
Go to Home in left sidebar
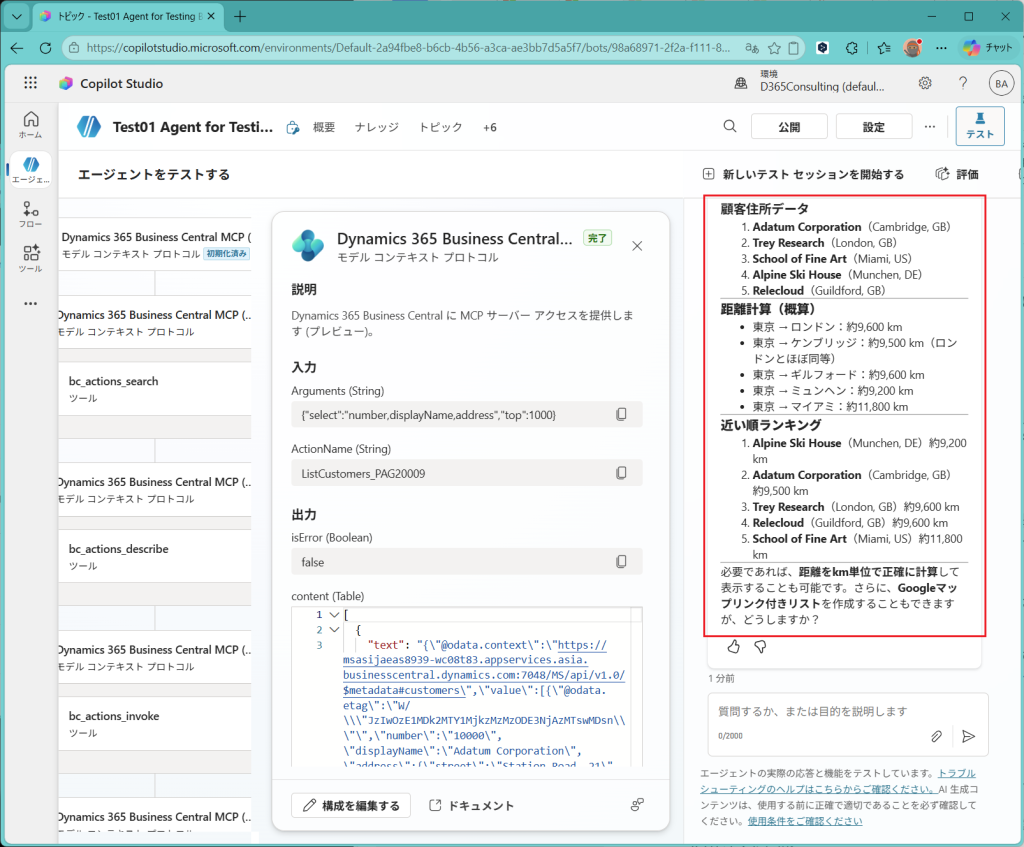coord(30,124)
